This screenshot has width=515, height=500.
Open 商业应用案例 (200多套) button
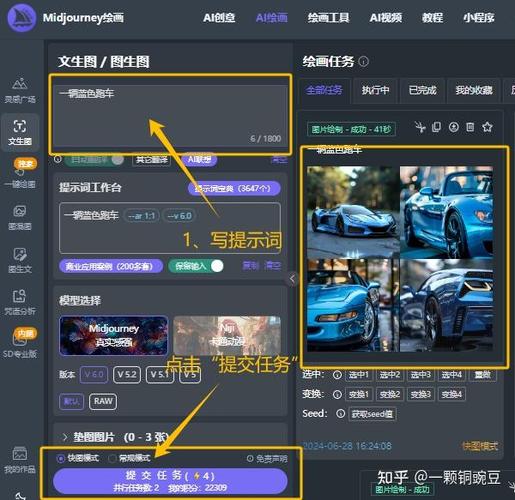tap(111, 266)
